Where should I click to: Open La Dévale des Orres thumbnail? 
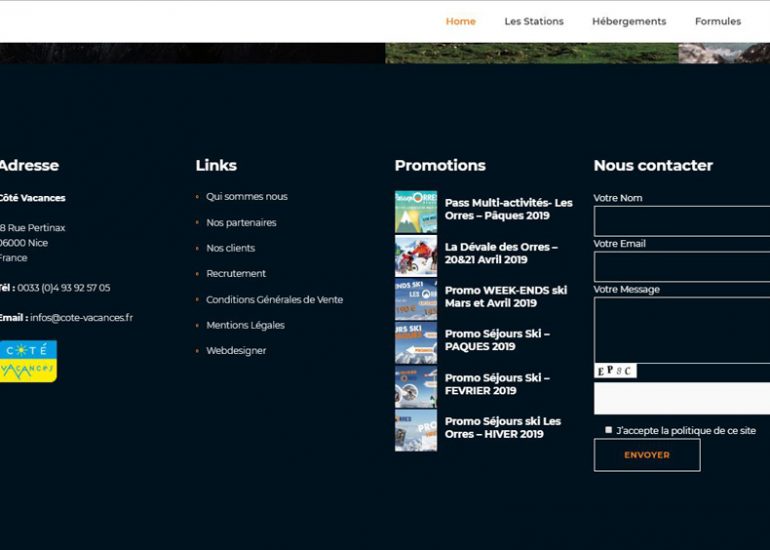(x=416, y=256)
